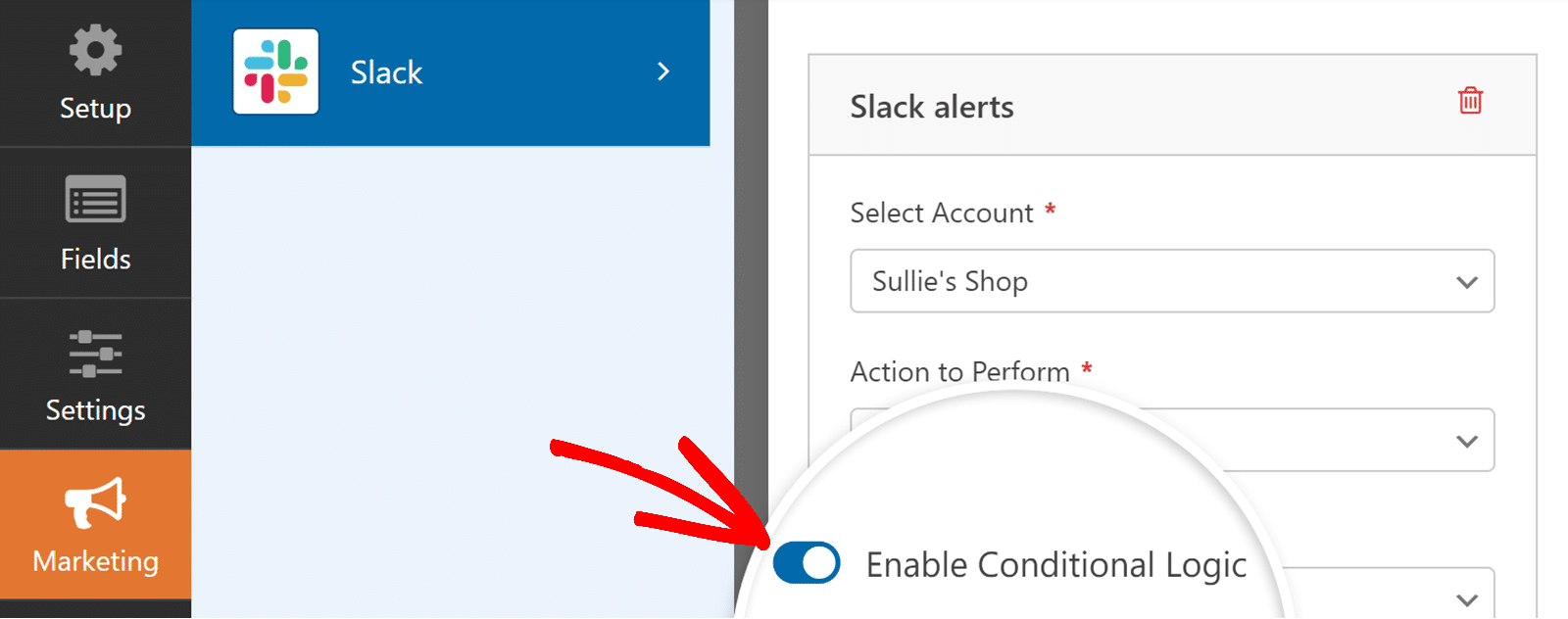This screenshot has height=619, width=1568.
Task: Click the Marketing tab label
Action: [x=95, y=560]
